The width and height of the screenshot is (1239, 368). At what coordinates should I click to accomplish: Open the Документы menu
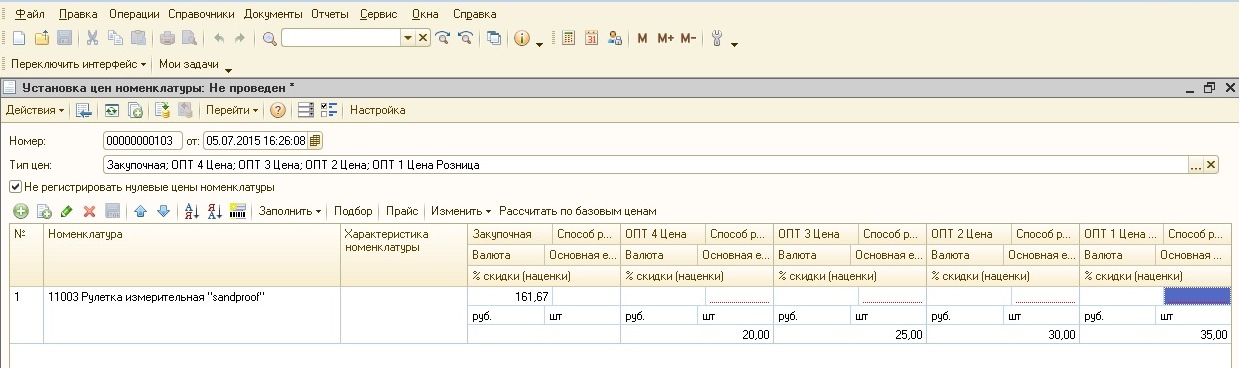click(273, 15)
